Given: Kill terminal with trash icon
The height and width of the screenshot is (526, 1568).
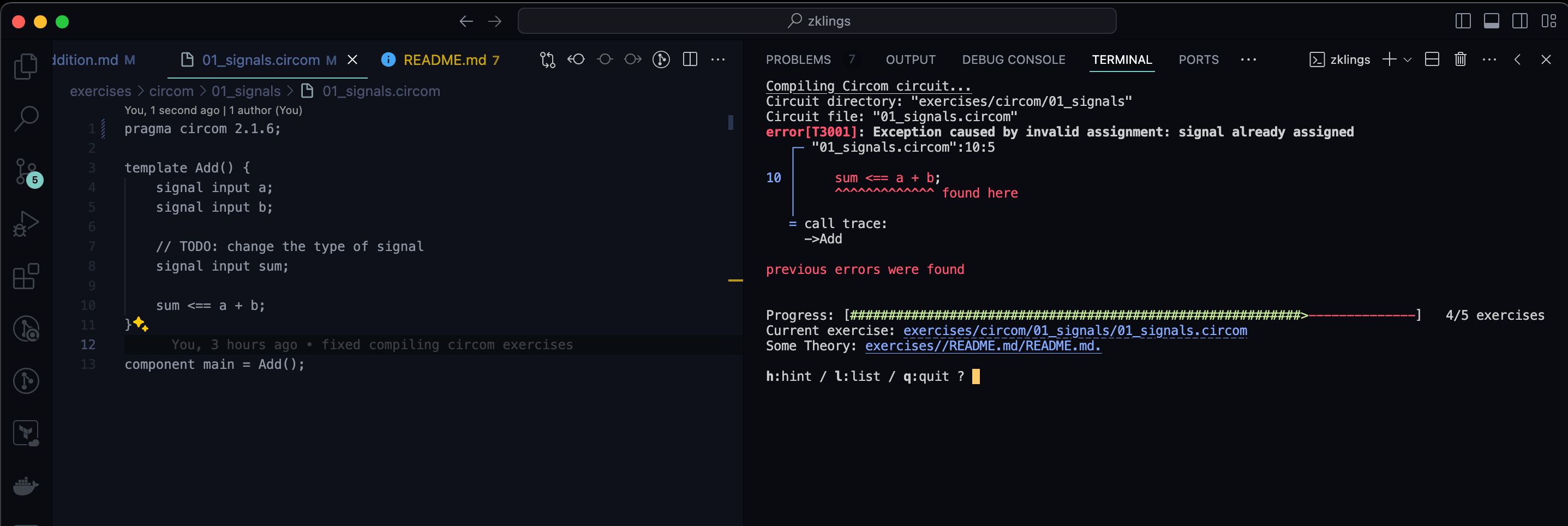Looking at the screenshot, I should (1461, 59).
